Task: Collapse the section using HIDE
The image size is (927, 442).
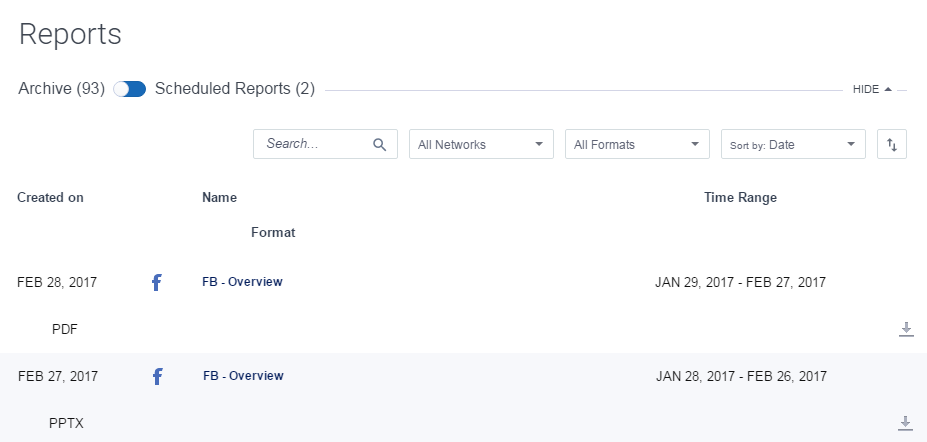Action: click(x=872, y=89)
